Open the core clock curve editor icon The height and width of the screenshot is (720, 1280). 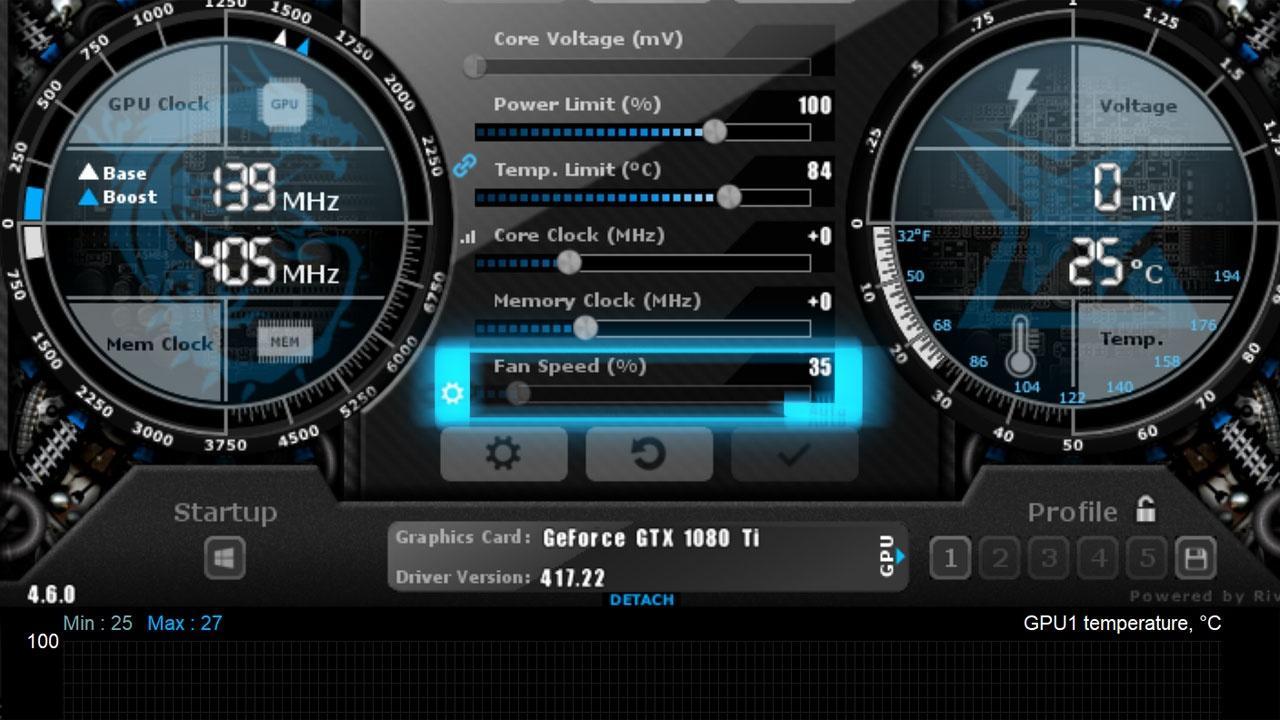click(x=468, y=238)
